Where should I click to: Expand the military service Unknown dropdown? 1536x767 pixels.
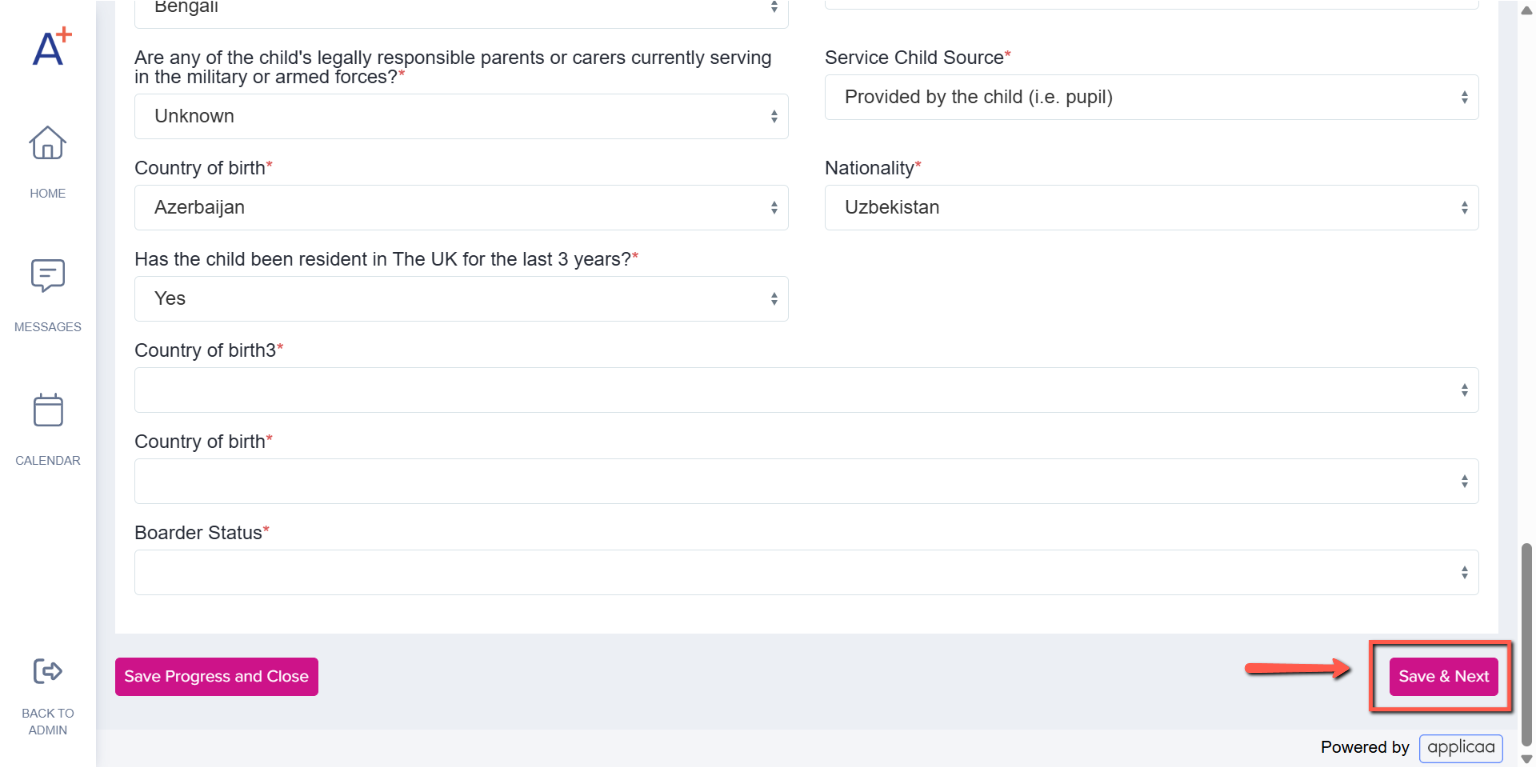coord(461,116)
